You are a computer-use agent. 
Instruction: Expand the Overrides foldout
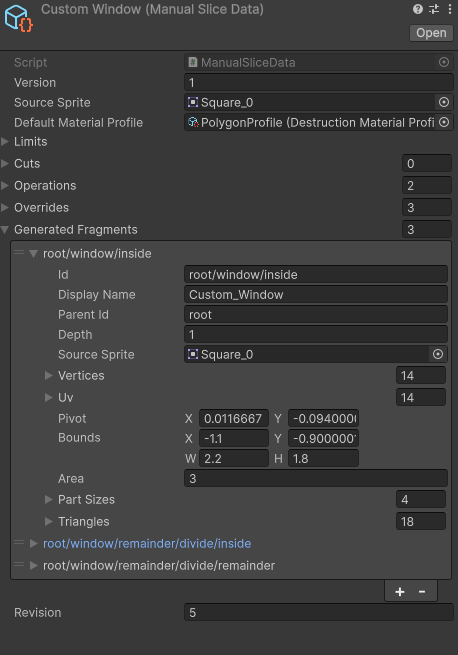click(5, 207)
